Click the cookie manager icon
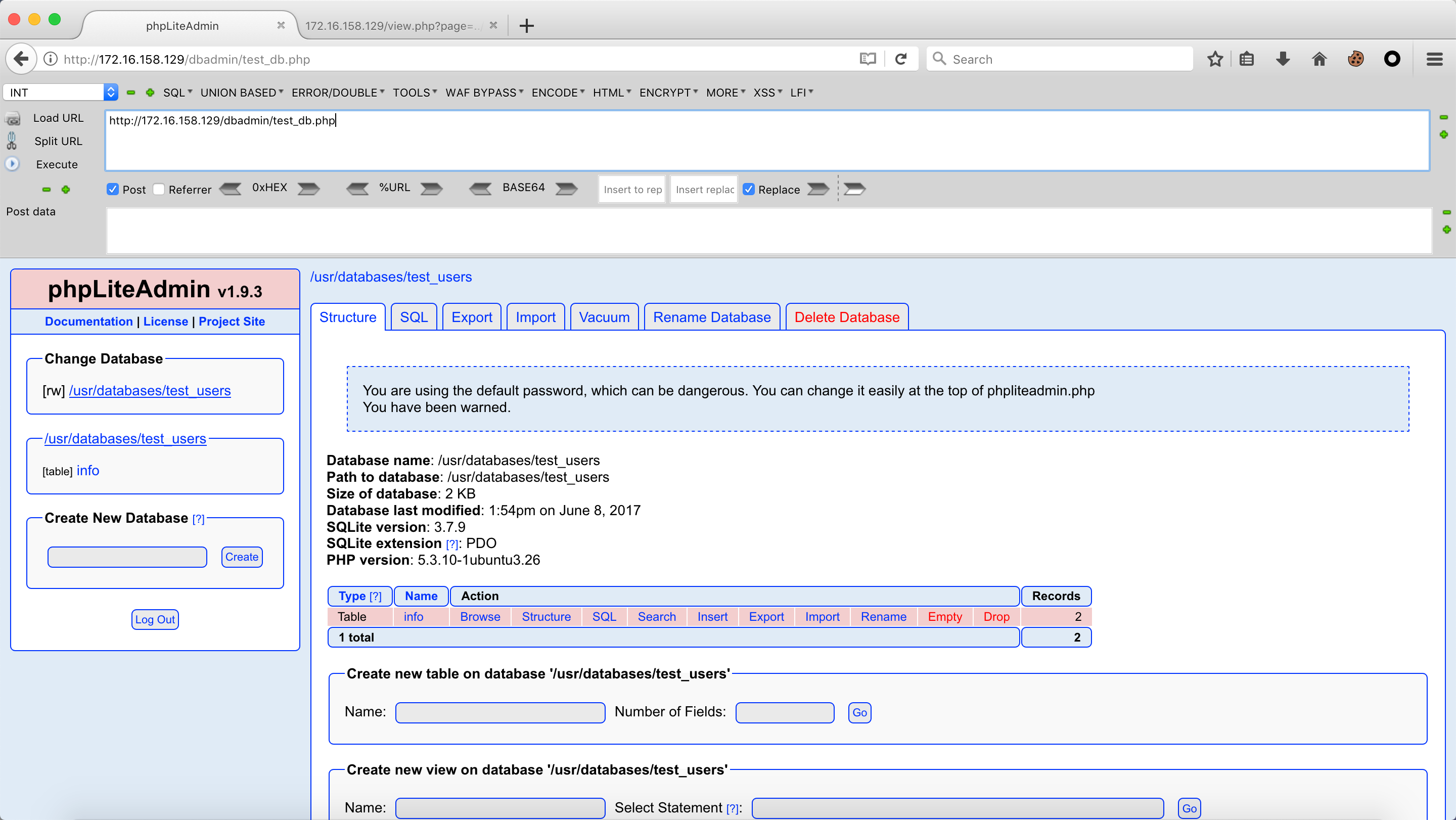This screenshot has width=1456, height=820. click(x=1355, y=59)
